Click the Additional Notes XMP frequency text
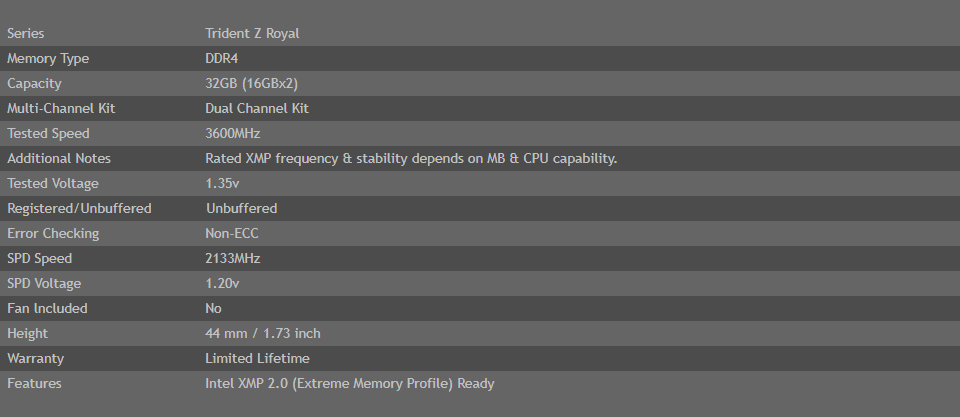The image size is (960, 417). click(x=411, y=159)
